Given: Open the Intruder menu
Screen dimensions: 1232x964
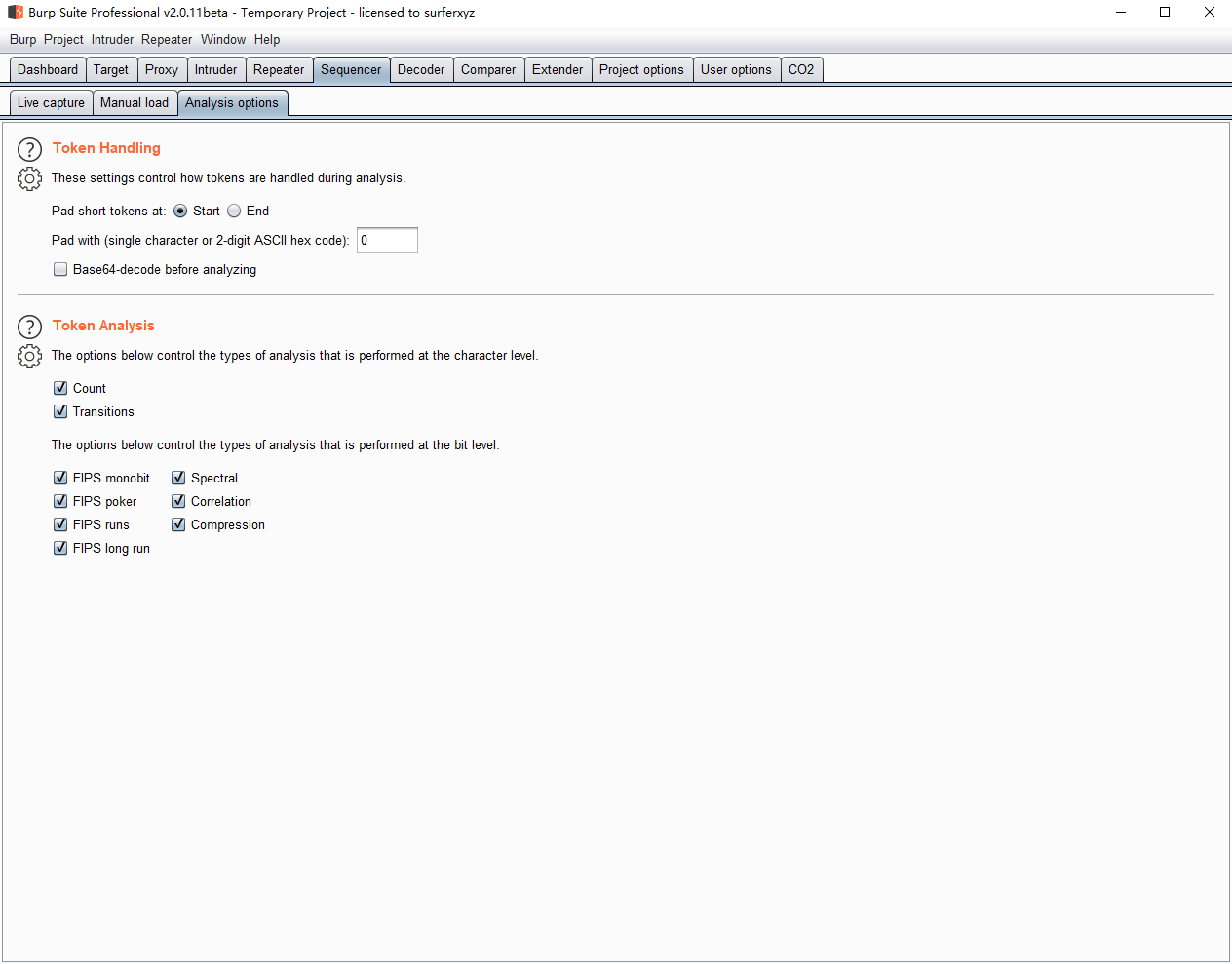Looking at the screenshot, I should pyautogui.click(x=112, y=40).
